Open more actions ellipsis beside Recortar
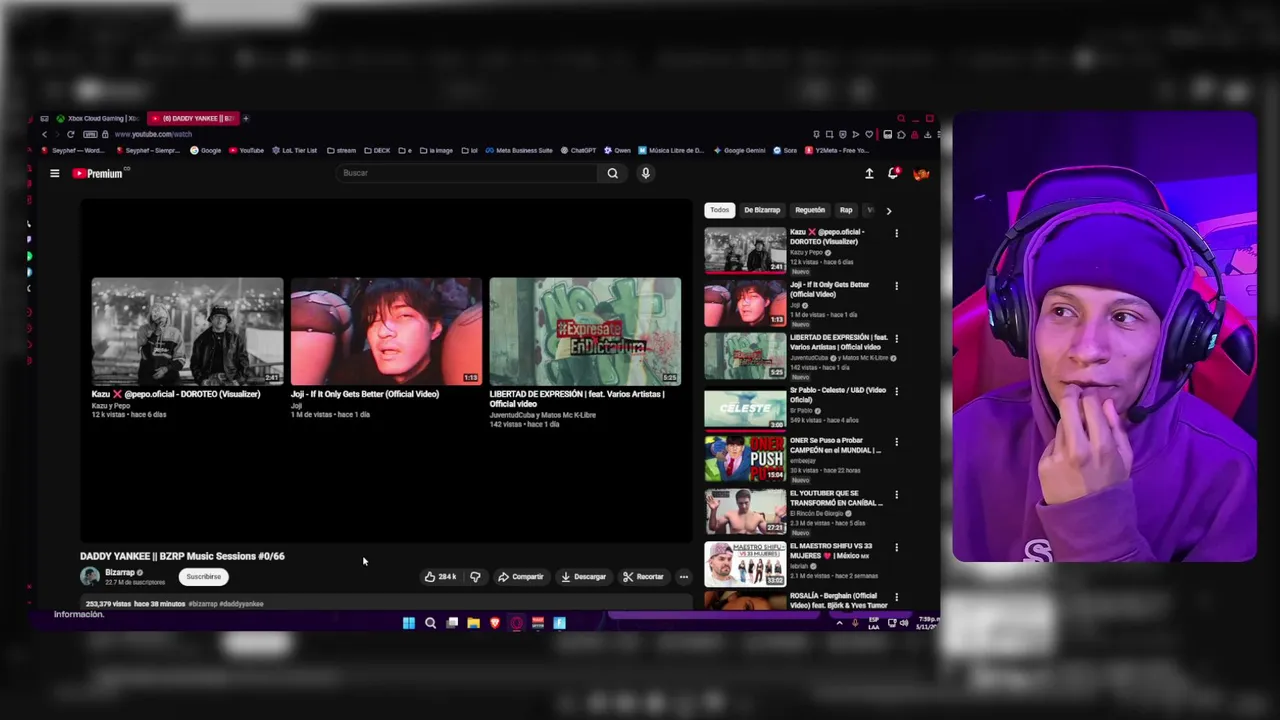Viewport: 1280px width, 720px height. [x=684, y=576]
